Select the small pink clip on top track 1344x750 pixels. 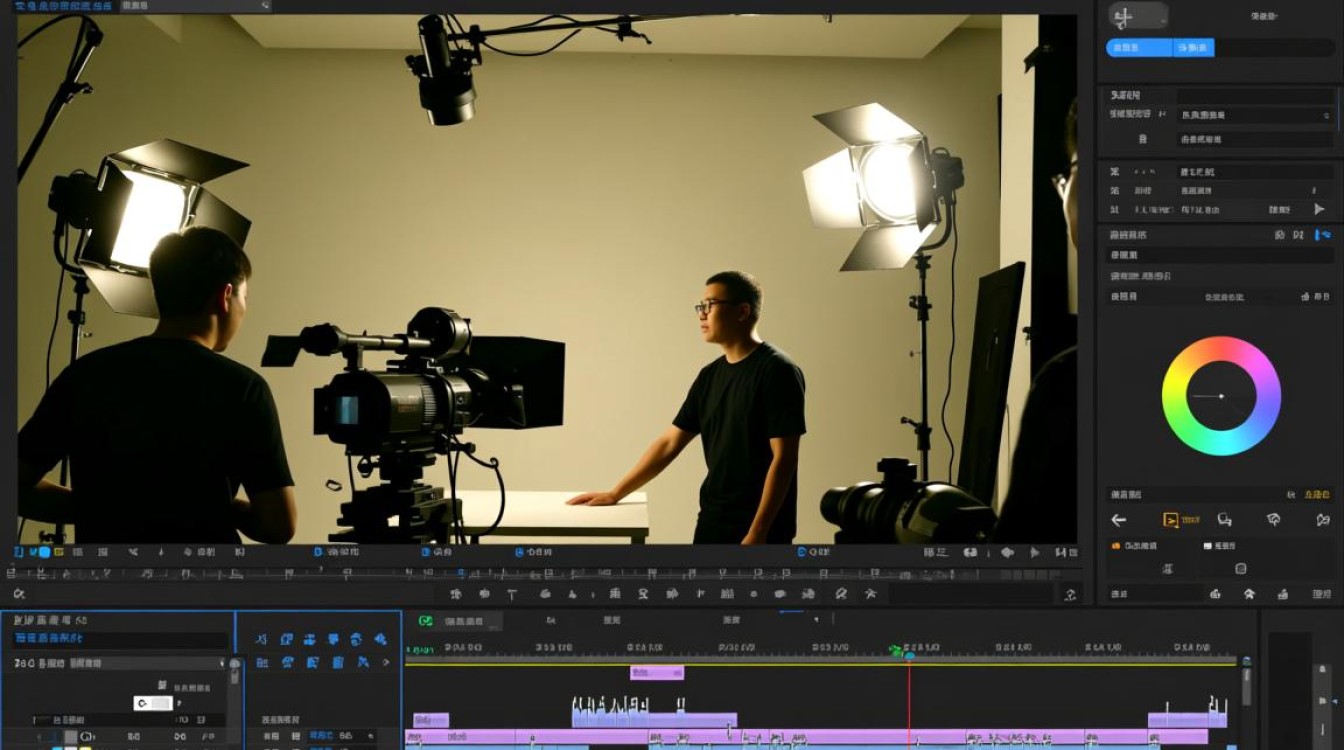[x=657, y=673]
